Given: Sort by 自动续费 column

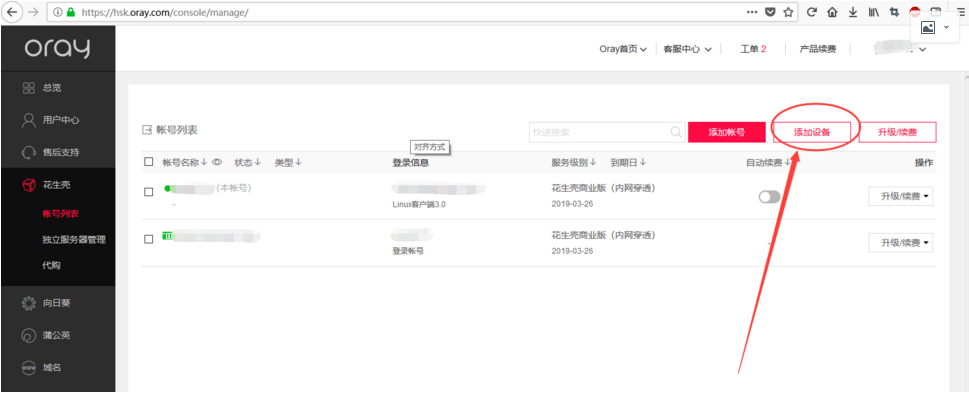Looking at the screenshot, I should [769, 163].
